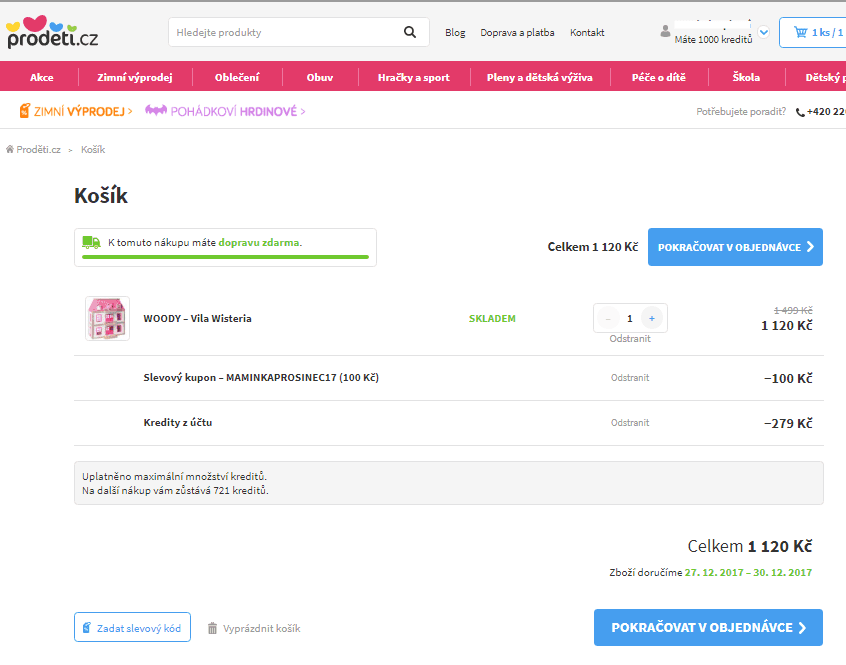846x665 pixels.
Task: Click the home breadcrumb icon
Action: 10,149
